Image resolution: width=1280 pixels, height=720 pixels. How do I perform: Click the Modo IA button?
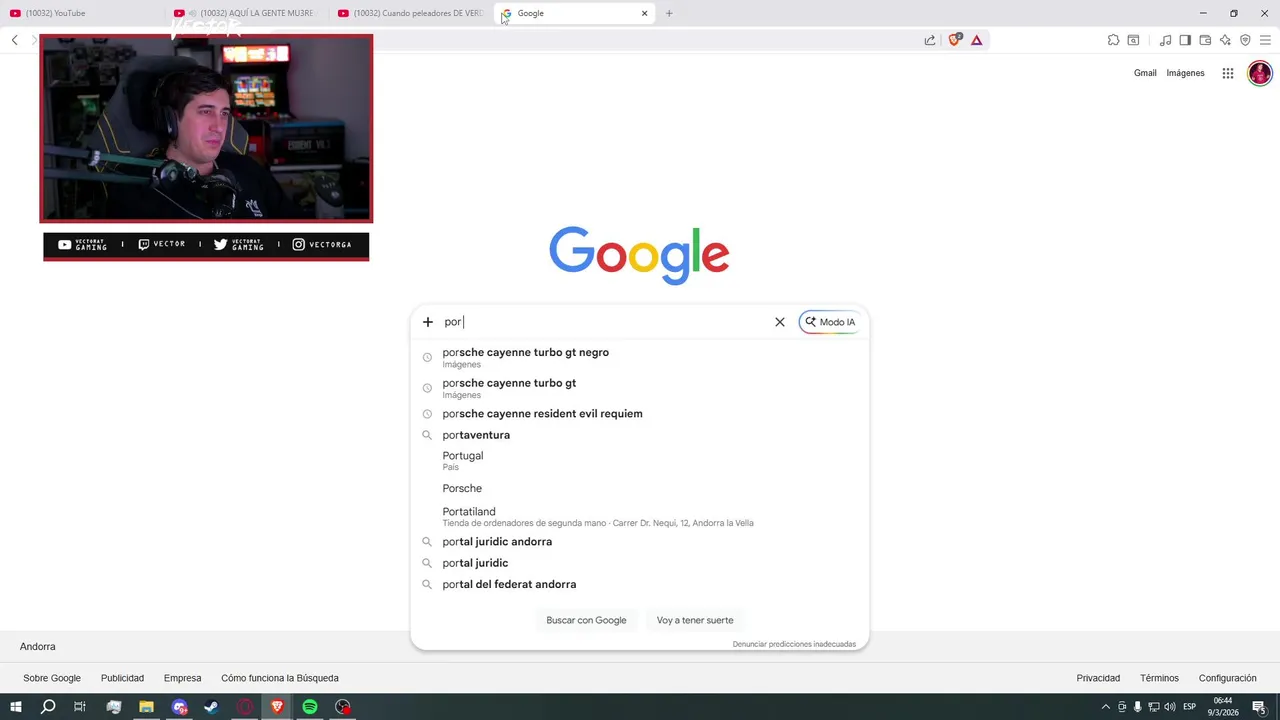point(830,322)
